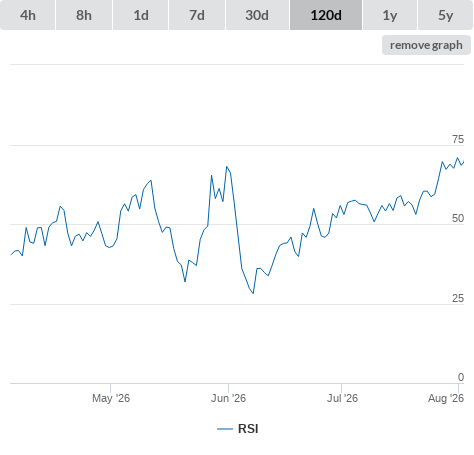This screenshot has width=474, height=455.
Task: Click the active 120d tab
Action: coord(326,15)
